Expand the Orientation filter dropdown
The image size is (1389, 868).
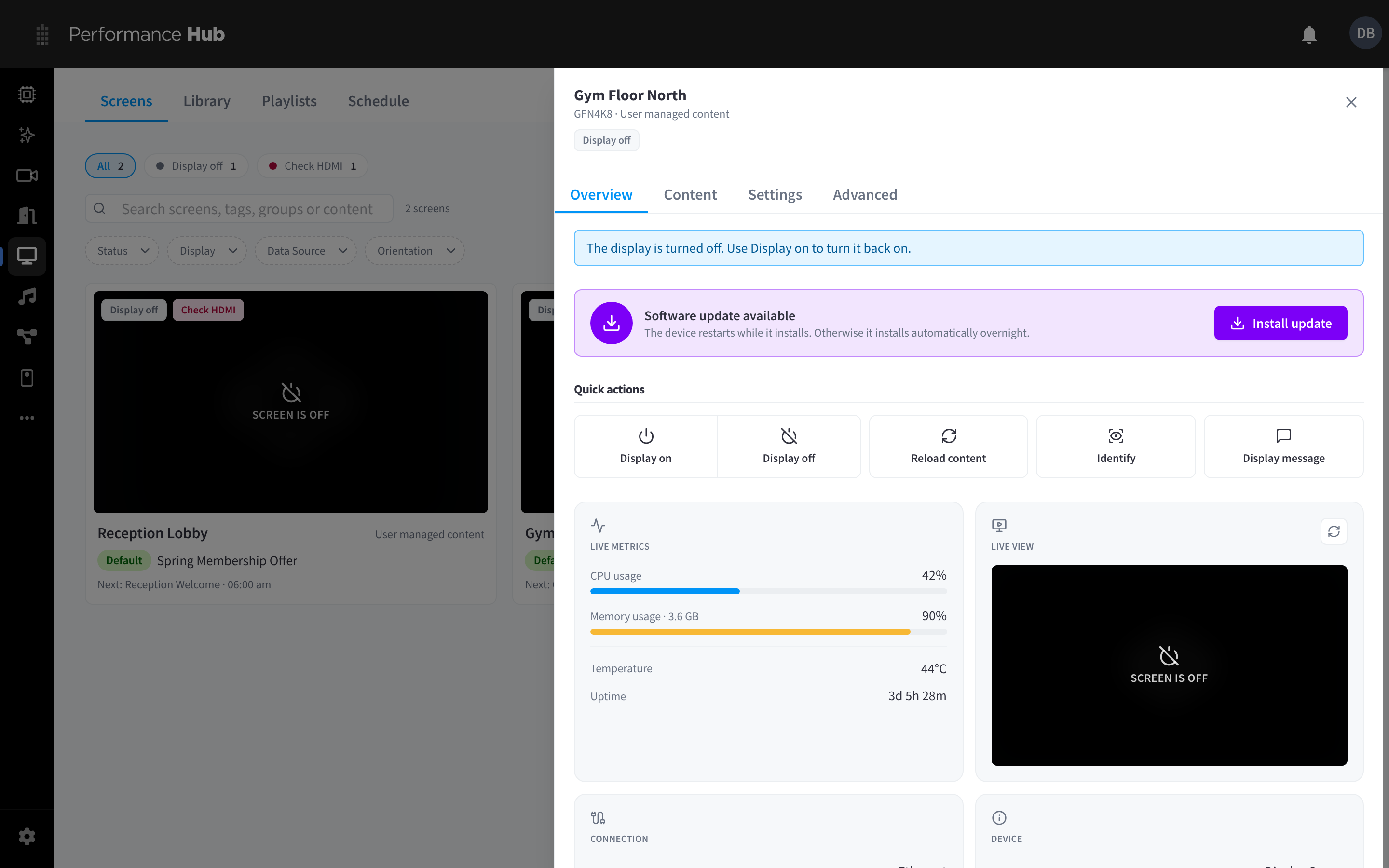coord(415,251)
